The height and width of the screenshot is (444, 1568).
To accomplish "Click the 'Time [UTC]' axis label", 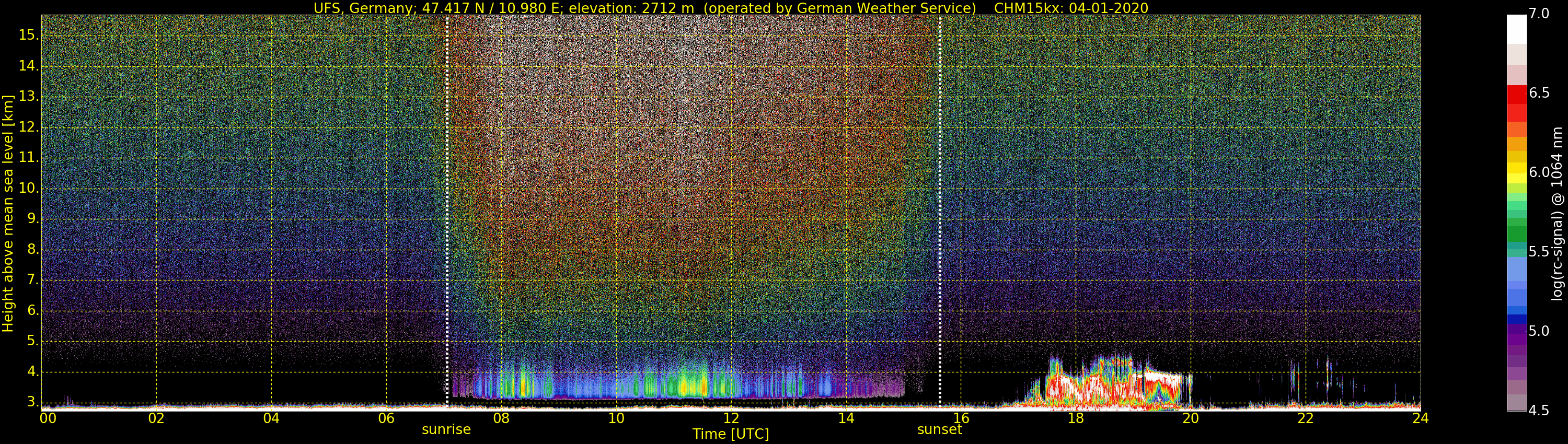I will (x=731, y=434).
